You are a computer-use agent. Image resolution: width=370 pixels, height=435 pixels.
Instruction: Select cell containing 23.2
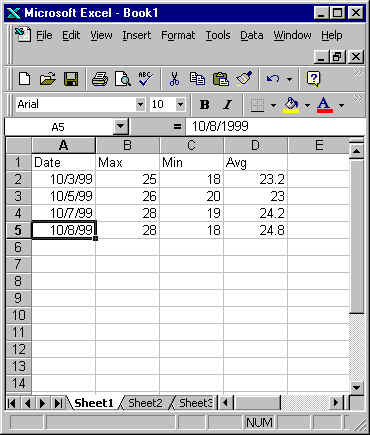(x=255, y=179)
